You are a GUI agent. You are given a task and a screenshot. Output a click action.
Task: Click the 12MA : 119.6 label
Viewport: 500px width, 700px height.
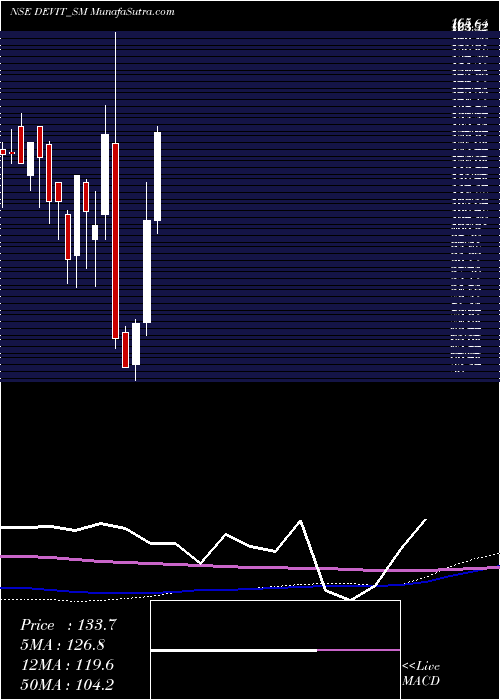(67, 665)
